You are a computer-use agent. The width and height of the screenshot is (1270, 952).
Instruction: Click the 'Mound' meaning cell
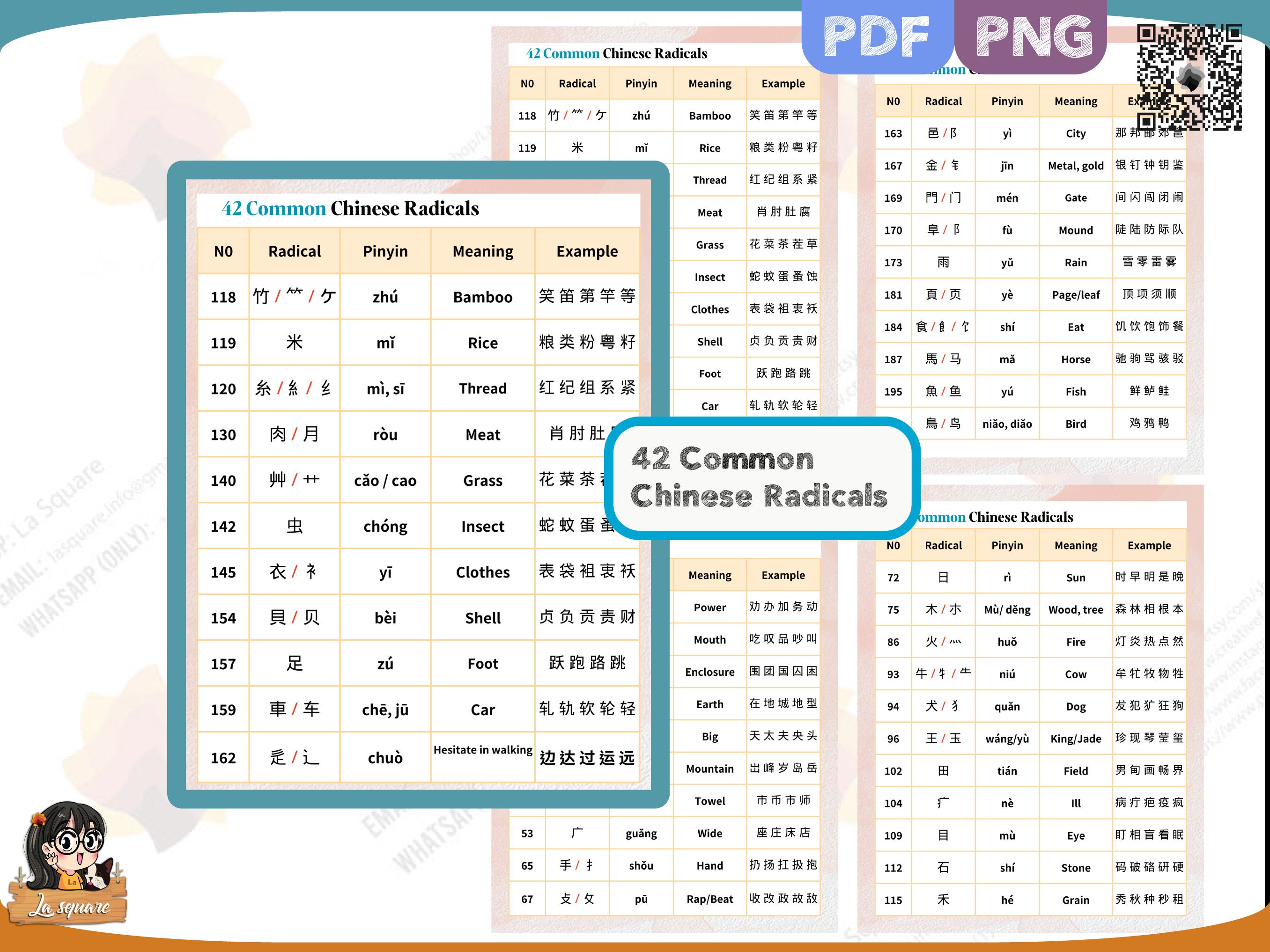pyautogui.click(x=1075, y=230)
